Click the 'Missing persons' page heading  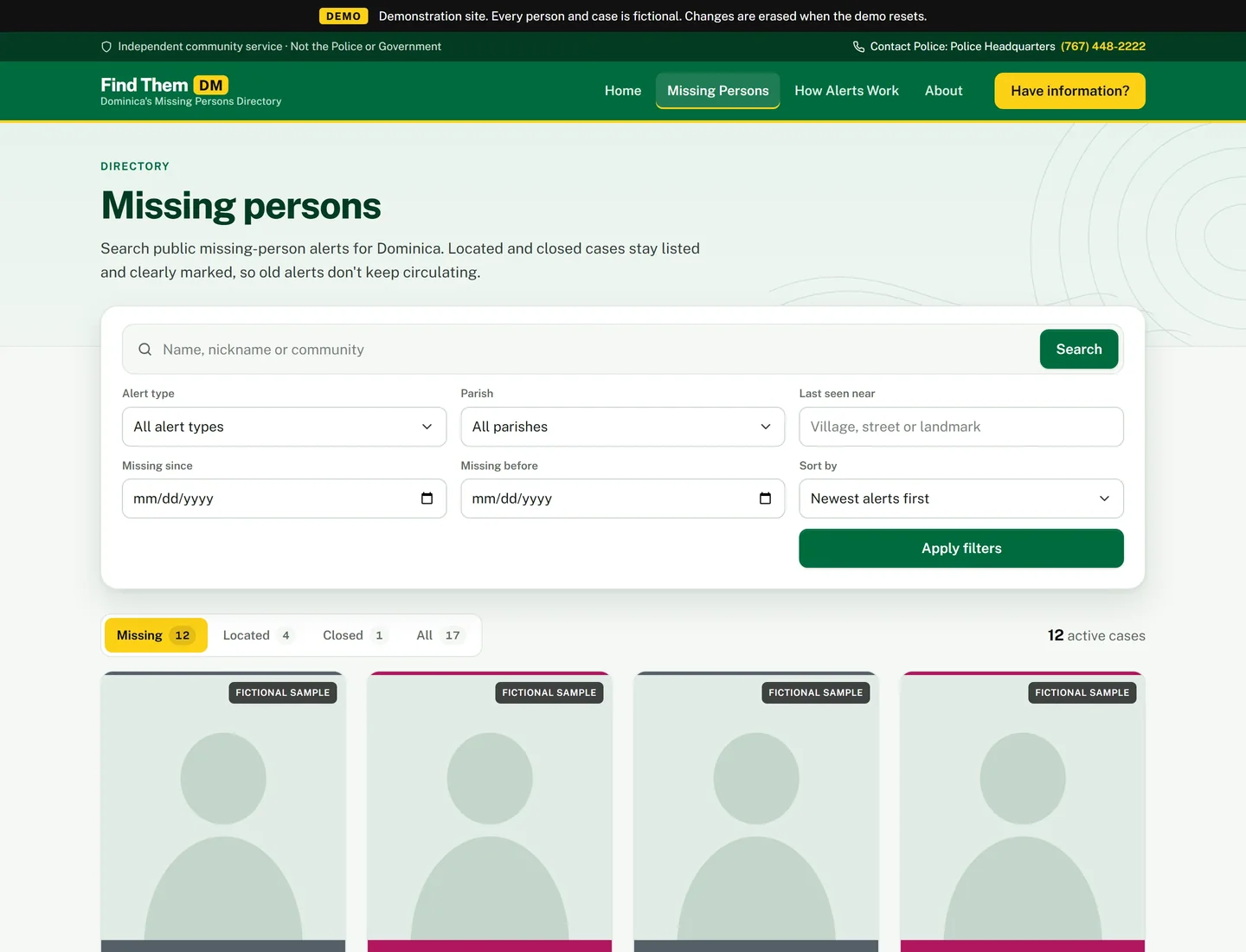(x=241, y=206)
